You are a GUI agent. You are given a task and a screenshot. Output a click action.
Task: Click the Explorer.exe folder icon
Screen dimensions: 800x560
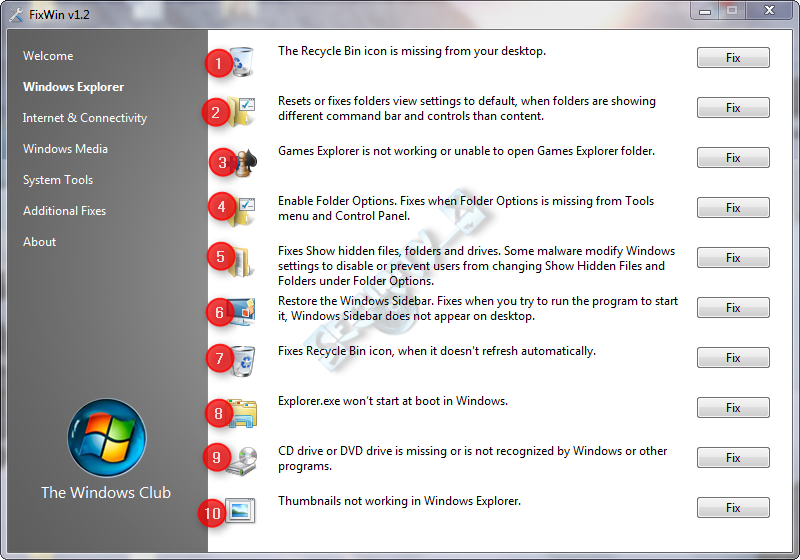[243, 413]
